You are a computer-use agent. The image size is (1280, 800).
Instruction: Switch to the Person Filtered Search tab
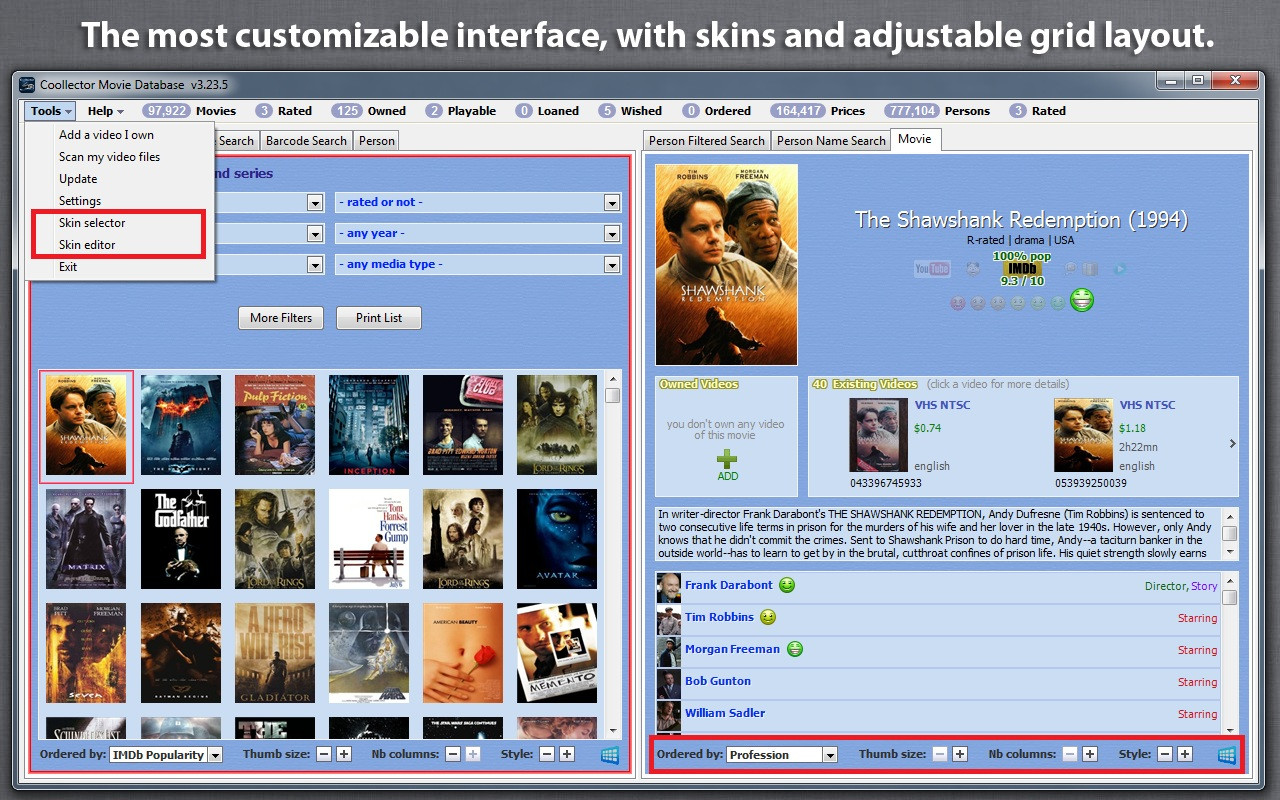point(706,141)
